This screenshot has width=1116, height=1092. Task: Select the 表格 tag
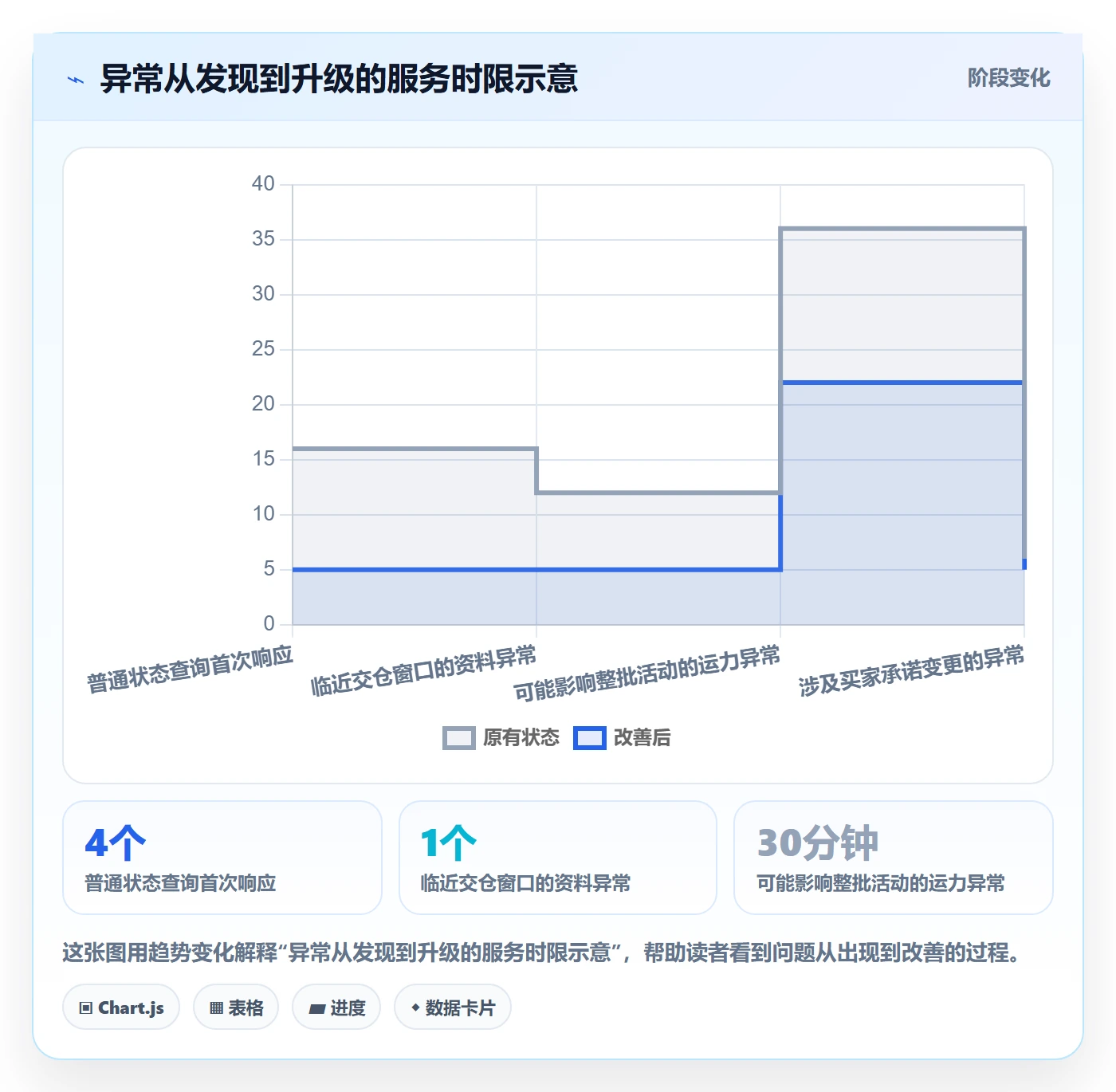coord(236,1008)
